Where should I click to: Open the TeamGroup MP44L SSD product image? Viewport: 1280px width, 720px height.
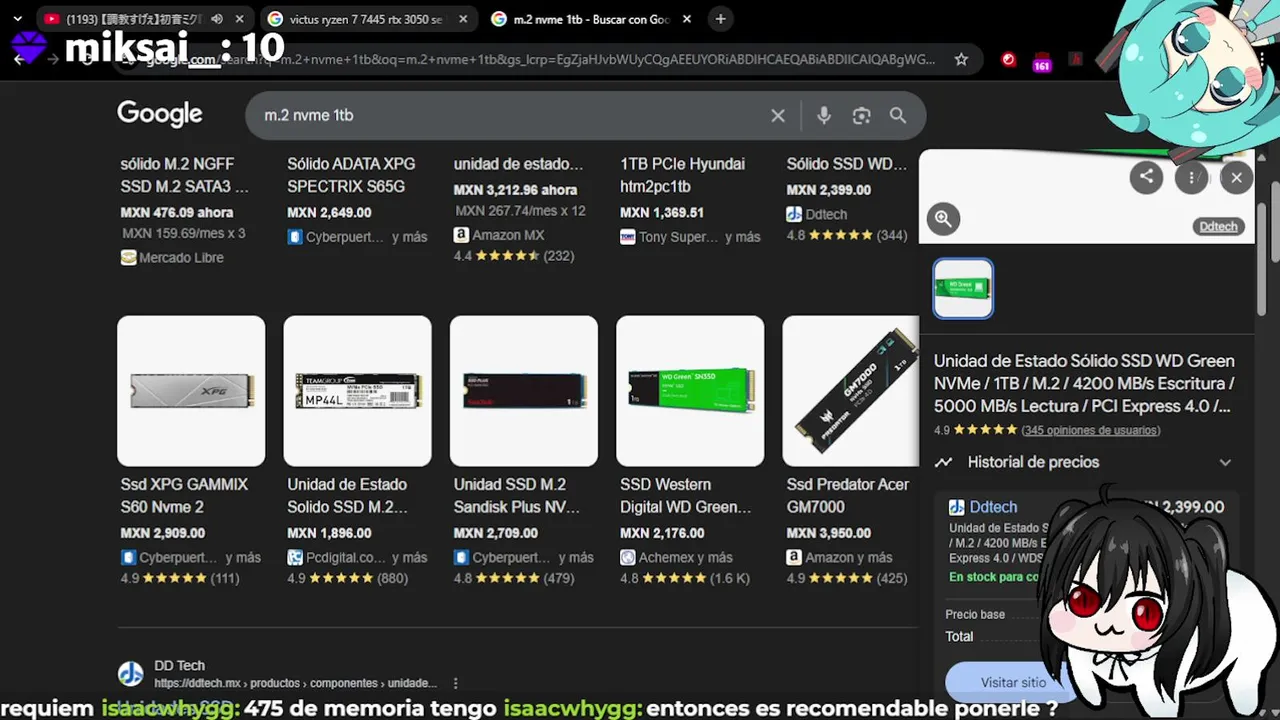358,391
